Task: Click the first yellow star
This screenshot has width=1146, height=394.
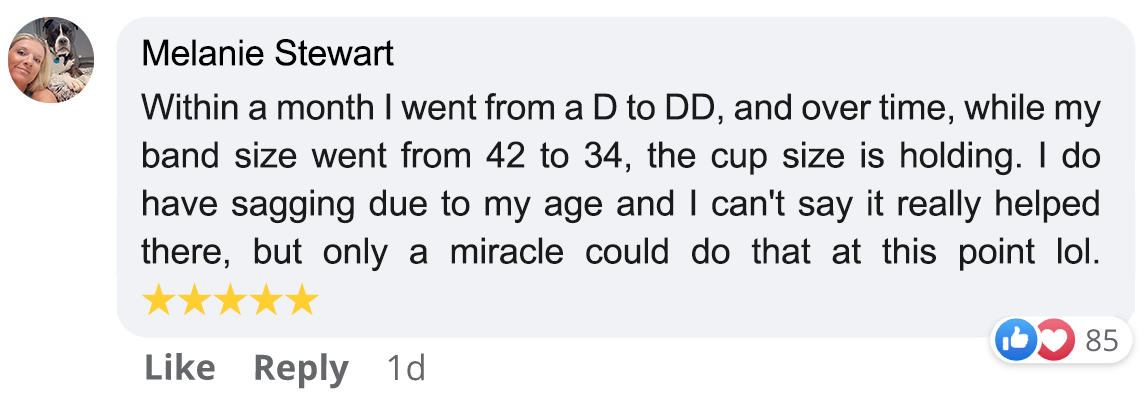Action: click(x=157, y=300)
